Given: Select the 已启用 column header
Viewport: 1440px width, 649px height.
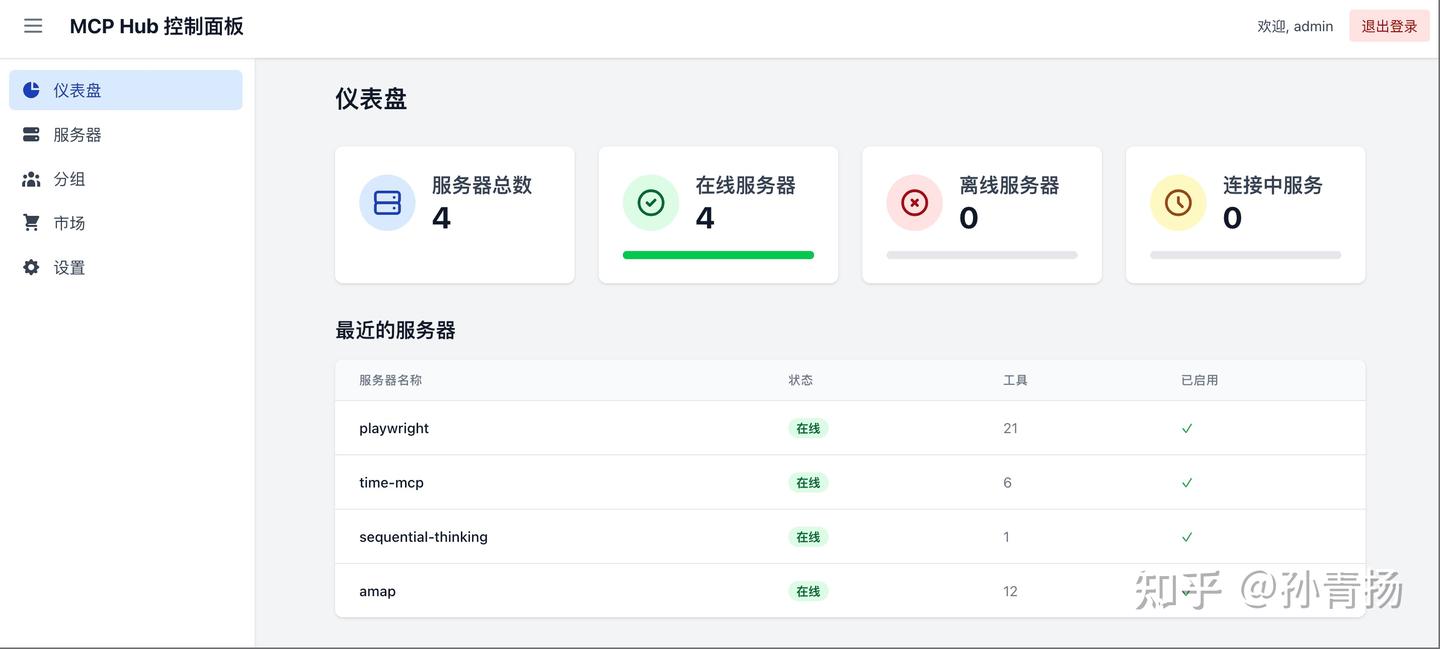Looking at the screenshot, I should coord(1200,380).
